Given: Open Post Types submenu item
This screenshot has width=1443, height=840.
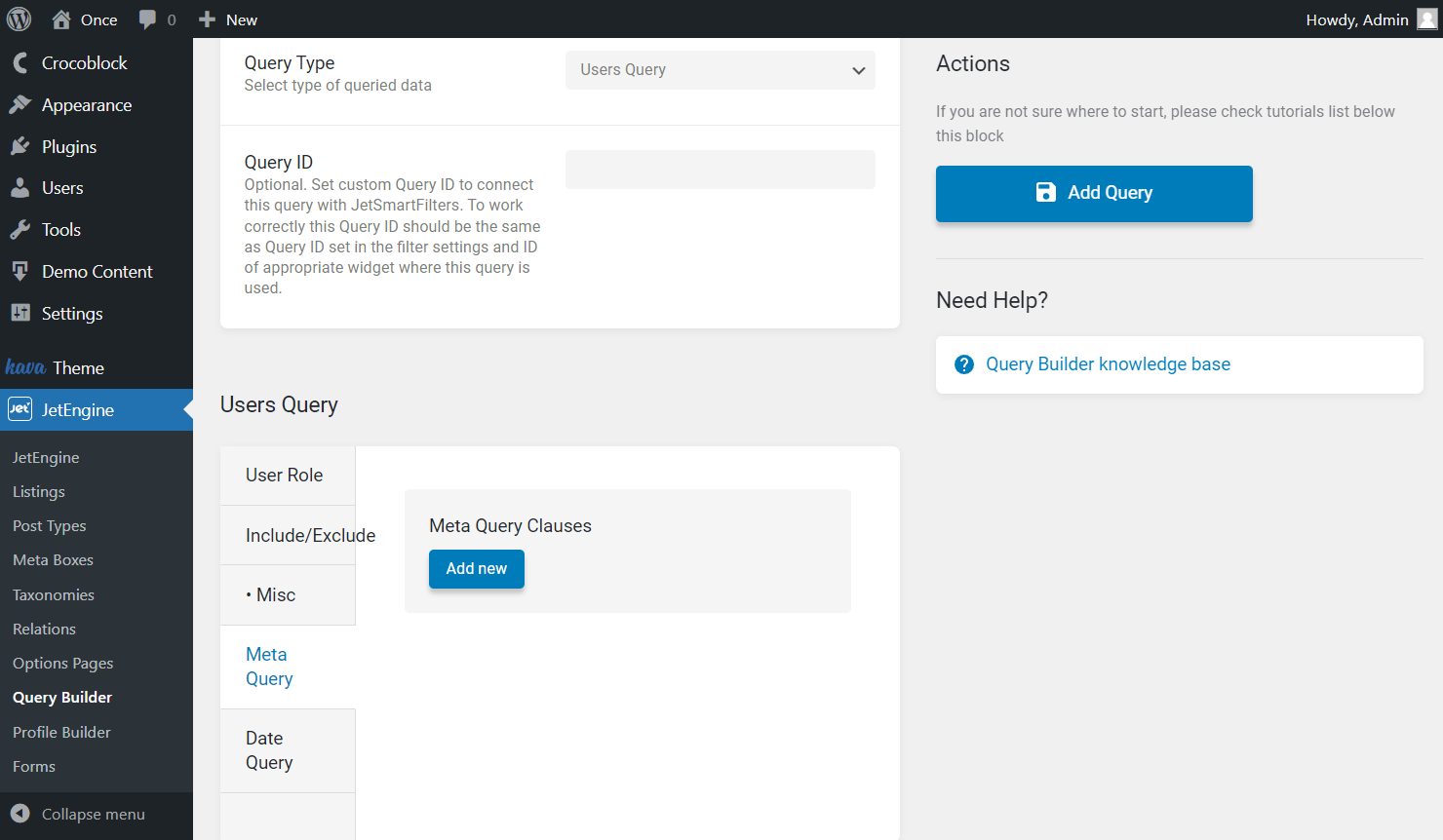Looking at the screenshot, I should pos(50,526).
